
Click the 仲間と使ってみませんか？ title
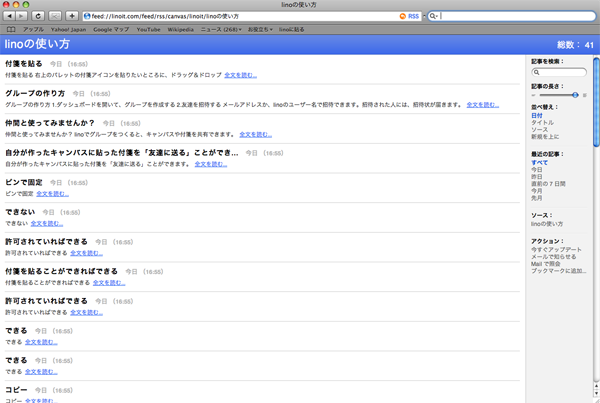50,123
